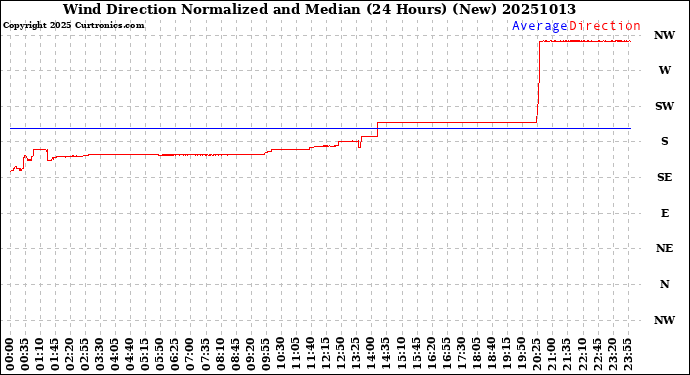Click the '23:55' time axis label
690x375 pixels.
tap(627, 354)
